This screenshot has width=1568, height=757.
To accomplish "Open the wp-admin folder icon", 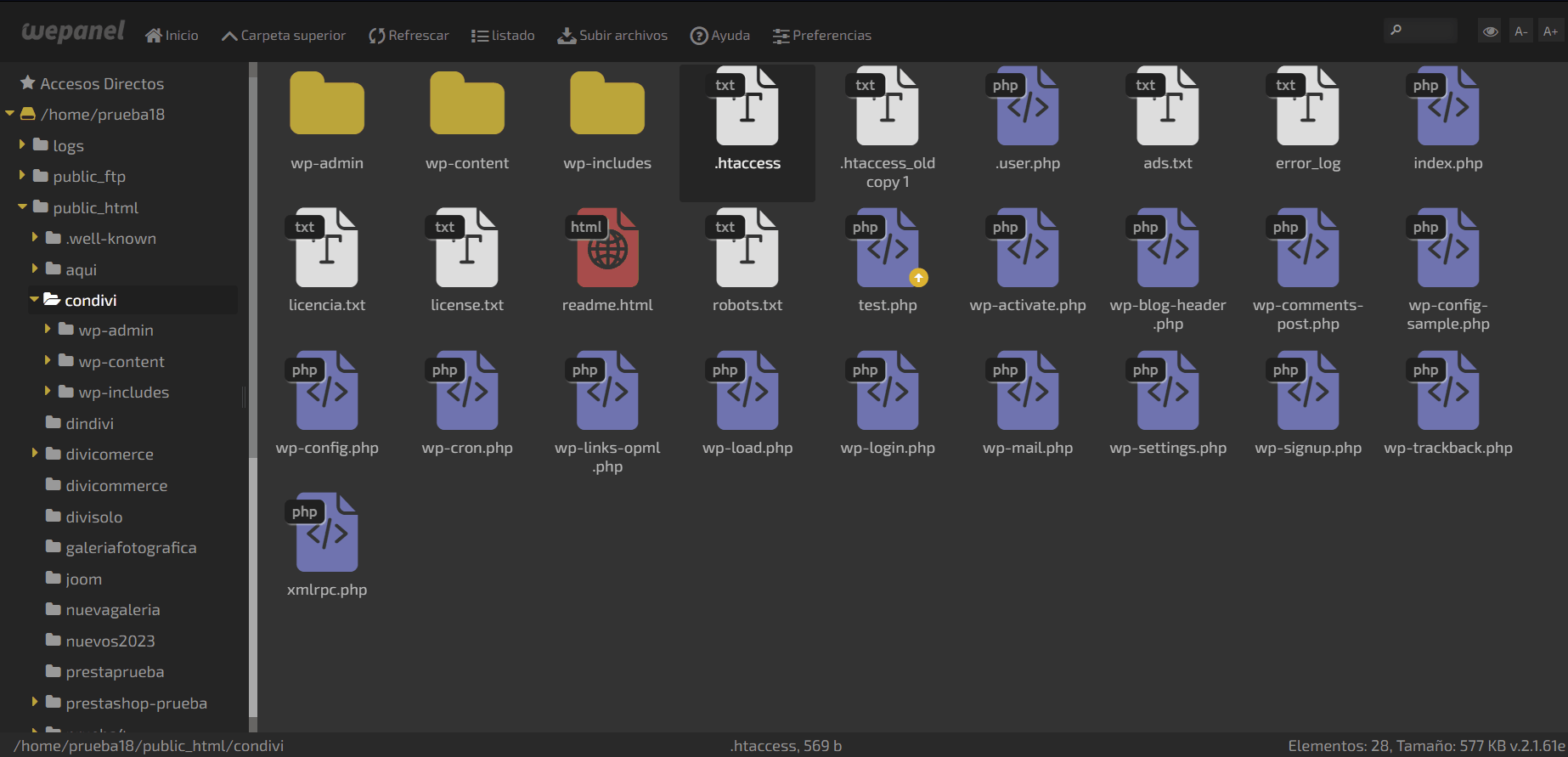I will point(327,105).
